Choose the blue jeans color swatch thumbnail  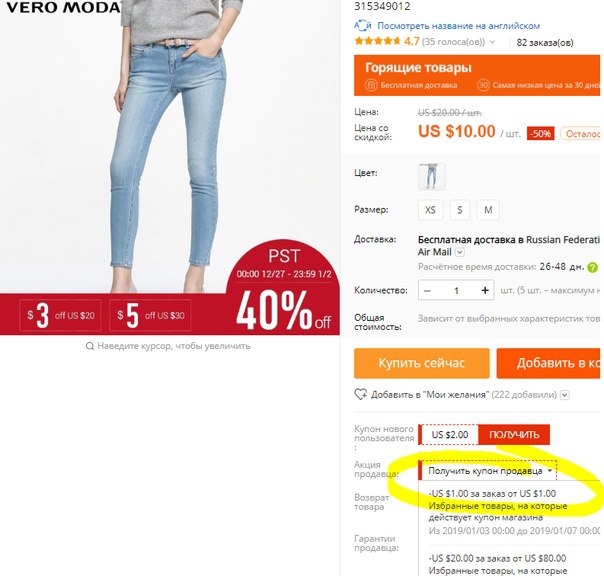pyautogui.click(x=432, y=176)
